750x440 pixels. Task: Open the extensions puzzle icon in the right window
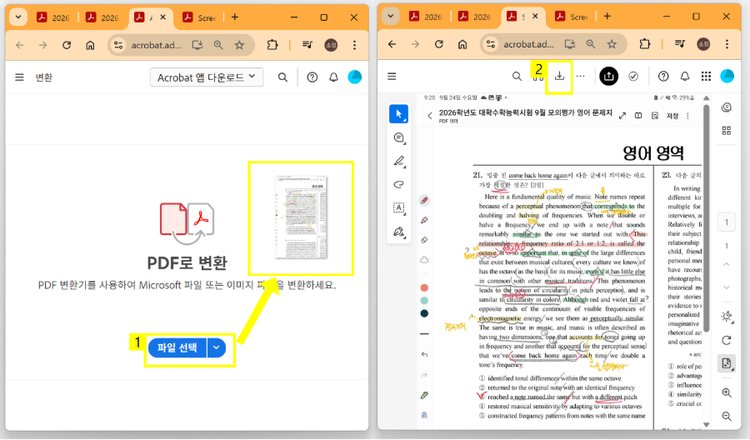(644, 44)
